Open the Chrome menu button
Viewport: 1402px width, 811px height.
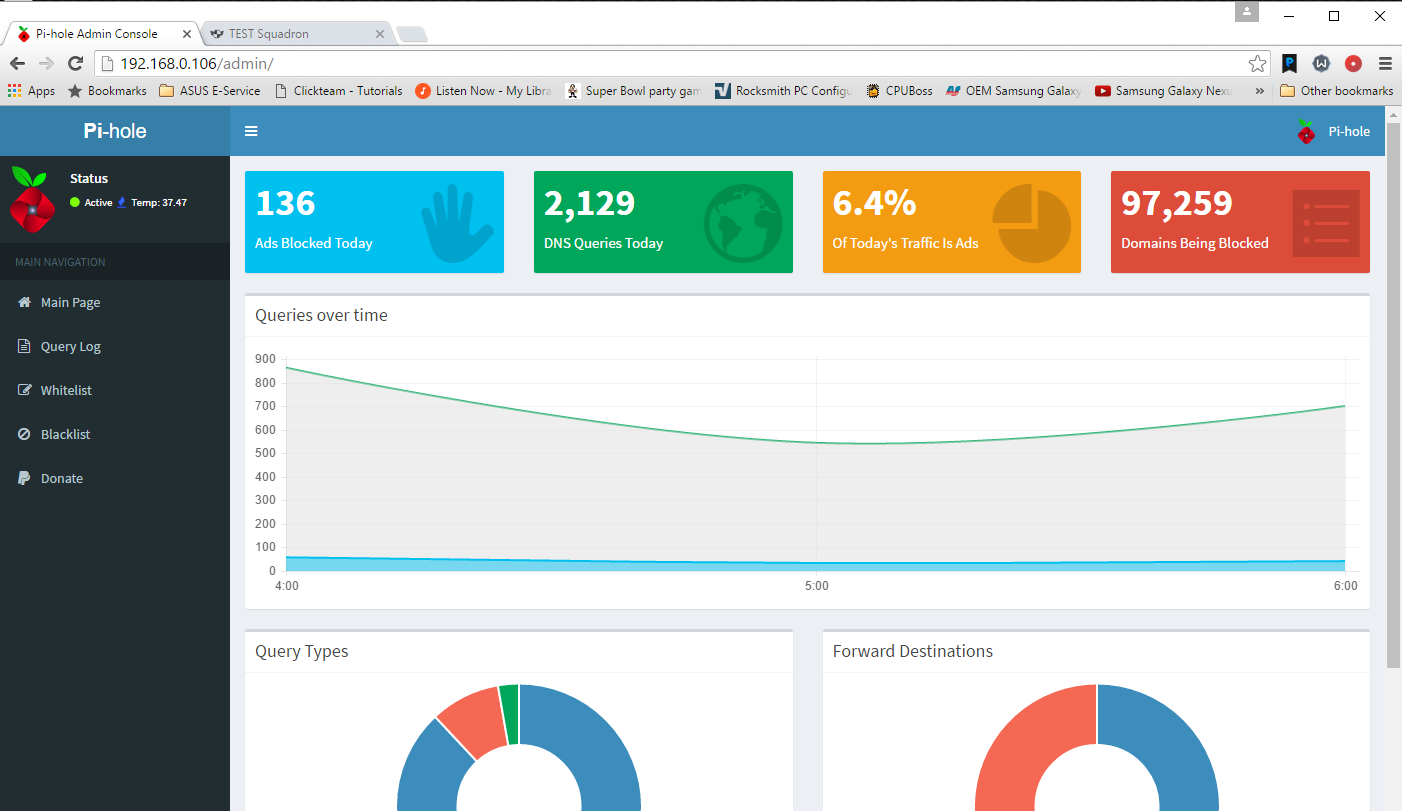[1385, 63]
